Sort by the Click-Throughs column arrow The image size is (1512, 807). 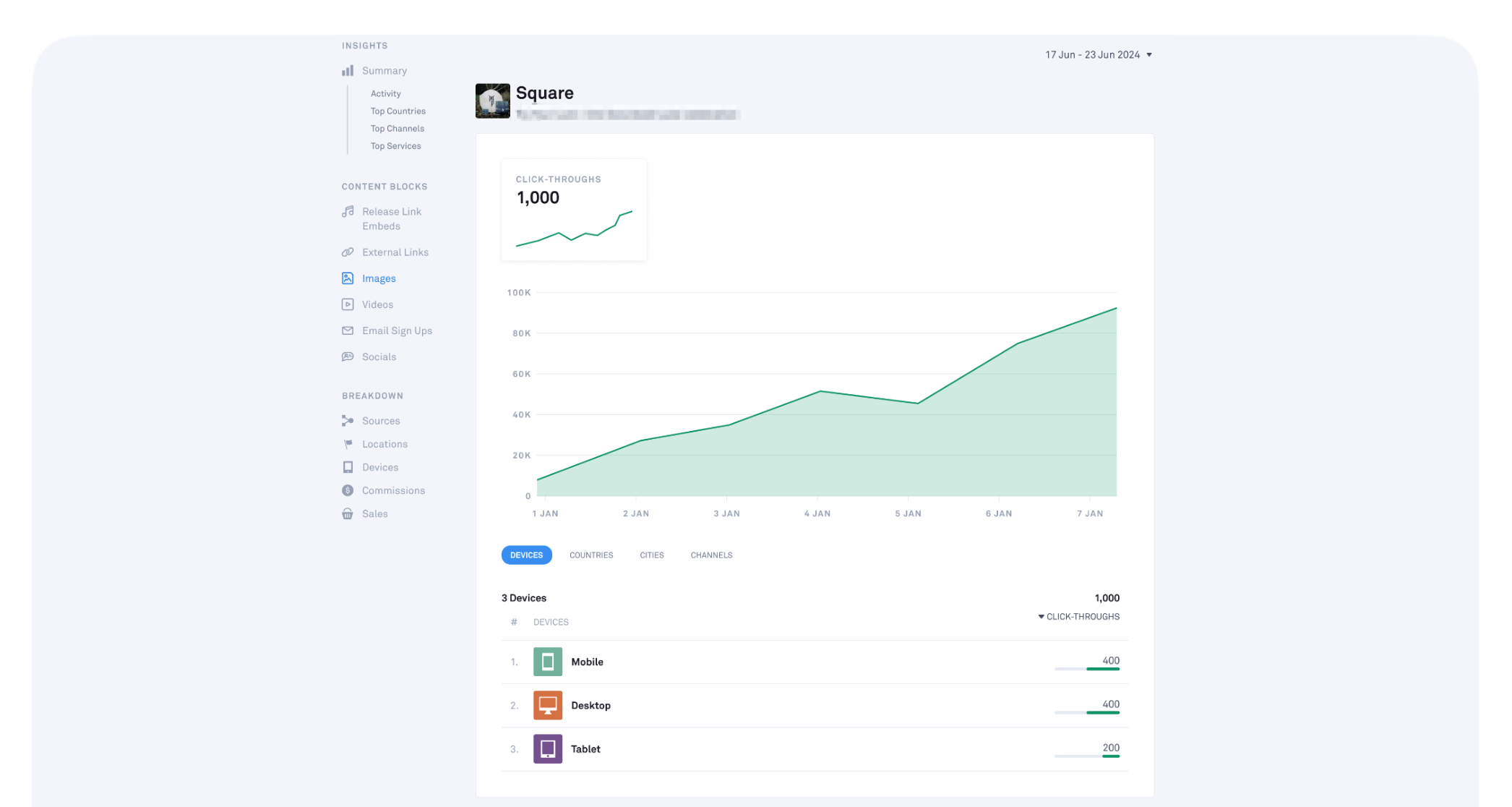[x=1041, y=617]
